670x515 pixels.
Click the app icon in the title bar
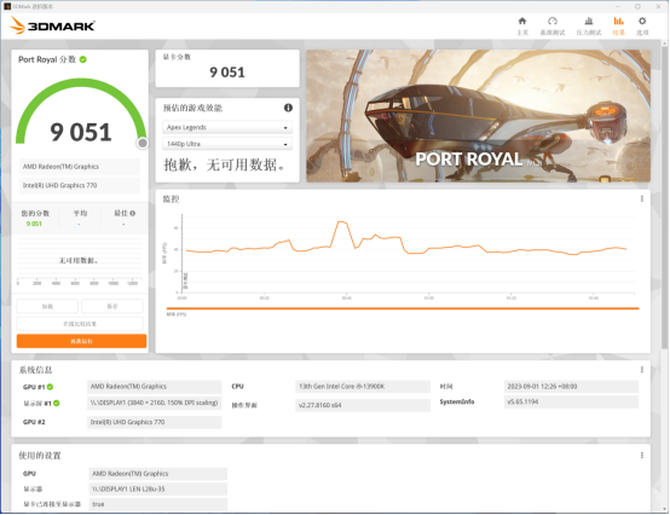[x=7, y=6]
